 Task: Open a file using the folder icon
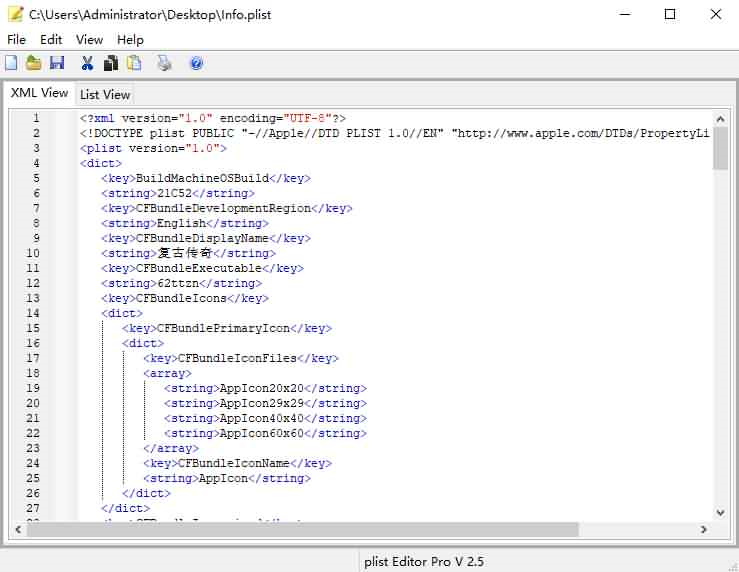(33, 63)
